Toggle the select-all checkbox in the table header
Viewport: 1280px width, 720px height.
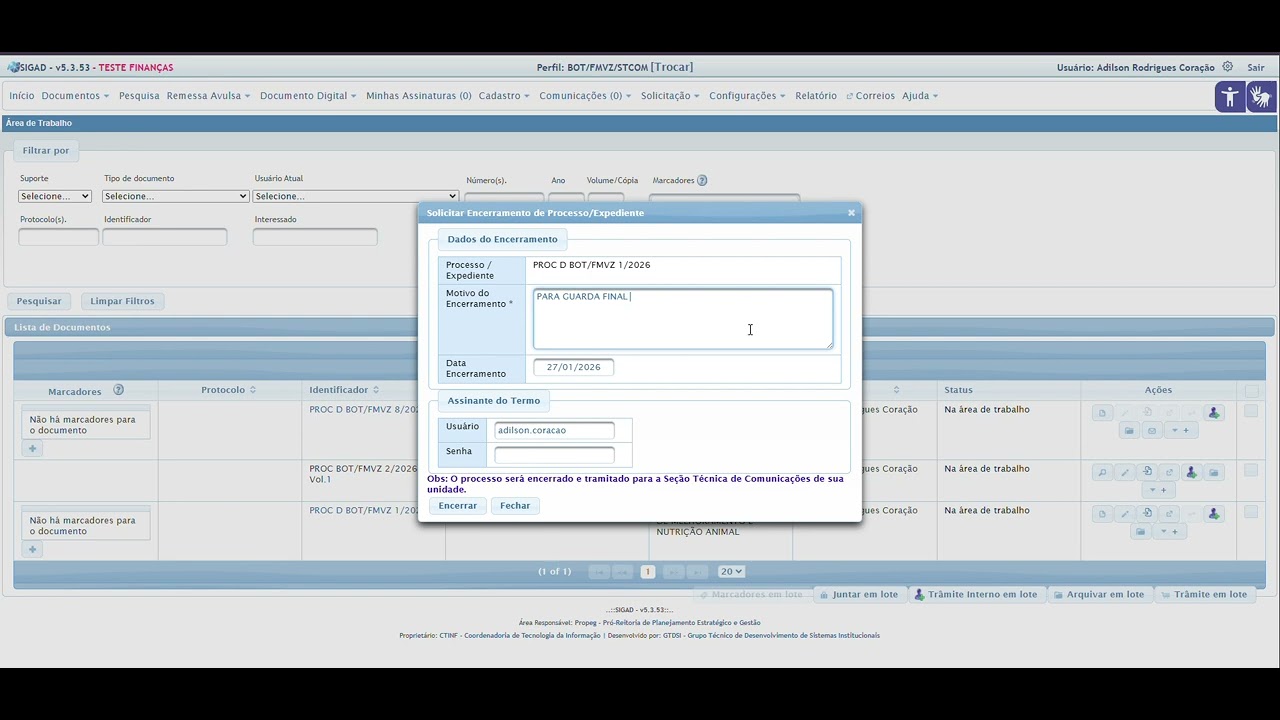pos(1251,391)
